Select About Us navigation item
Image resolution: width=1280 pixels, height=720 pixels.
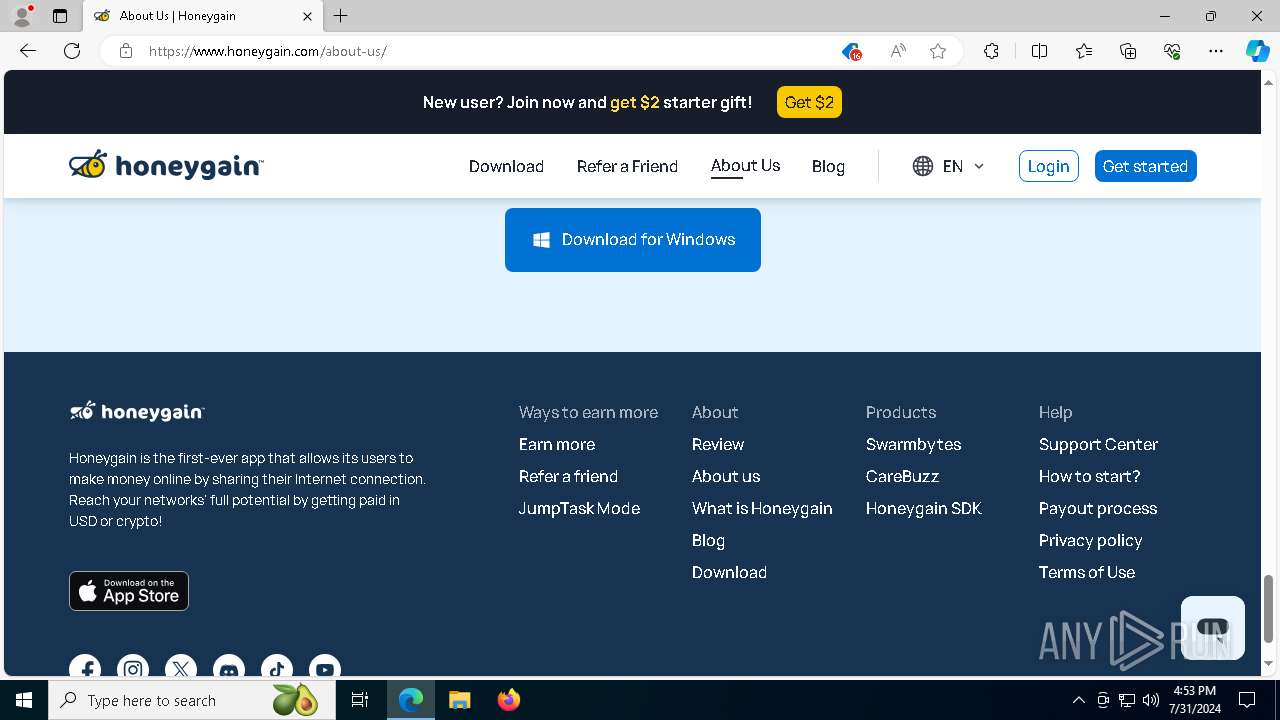(745, 166)
